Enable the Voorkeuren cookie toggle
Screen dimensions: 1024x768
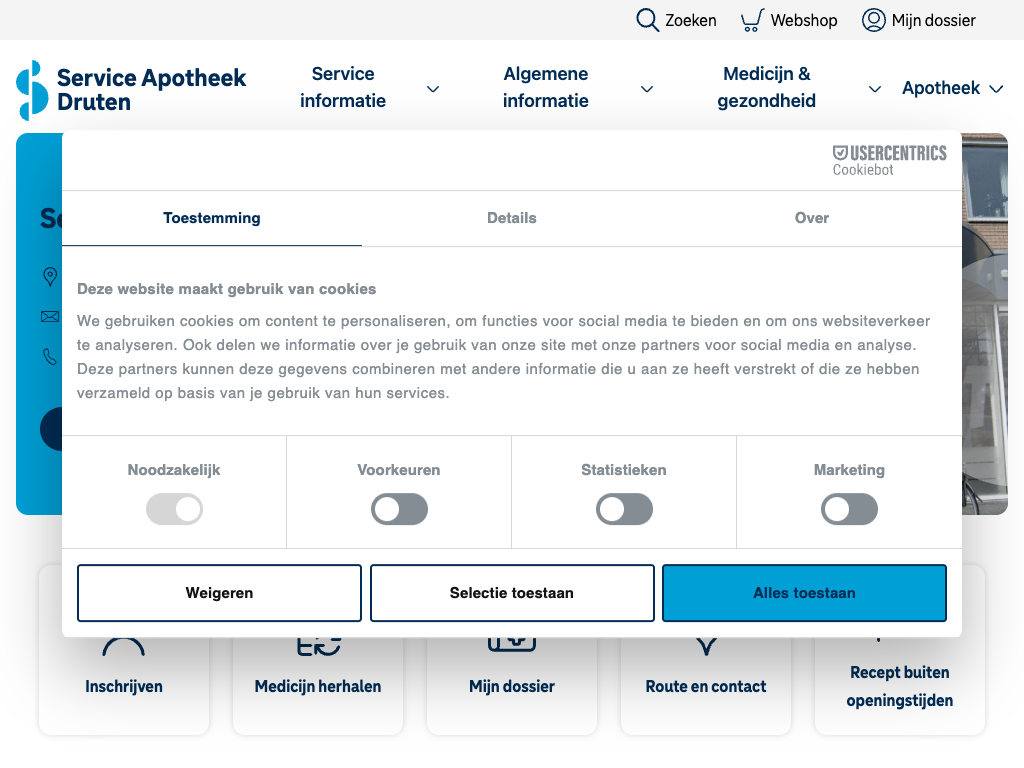399,510
